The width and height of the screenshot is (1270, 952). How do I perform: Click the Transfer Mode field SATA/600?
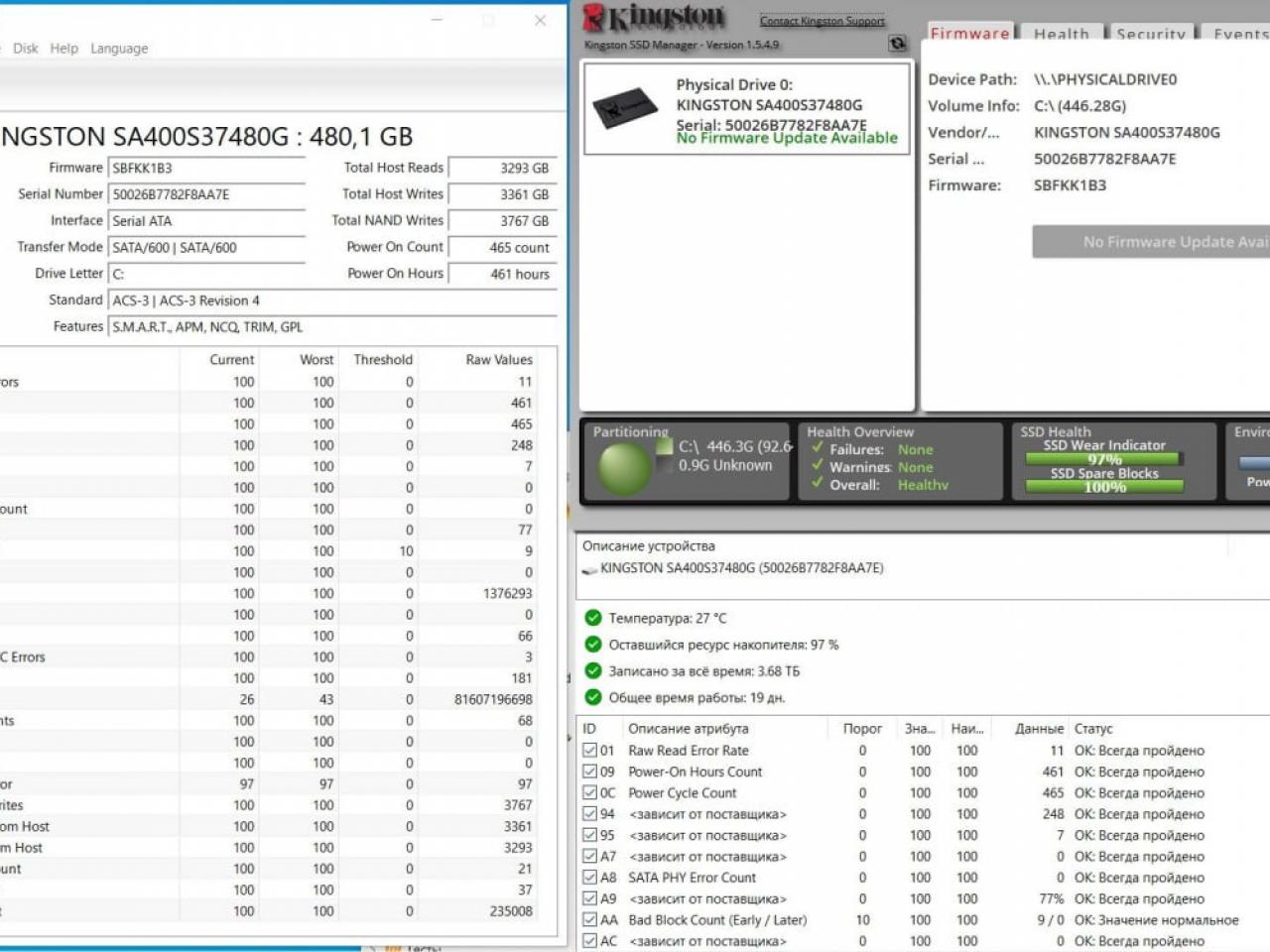[x=206, y=248]
